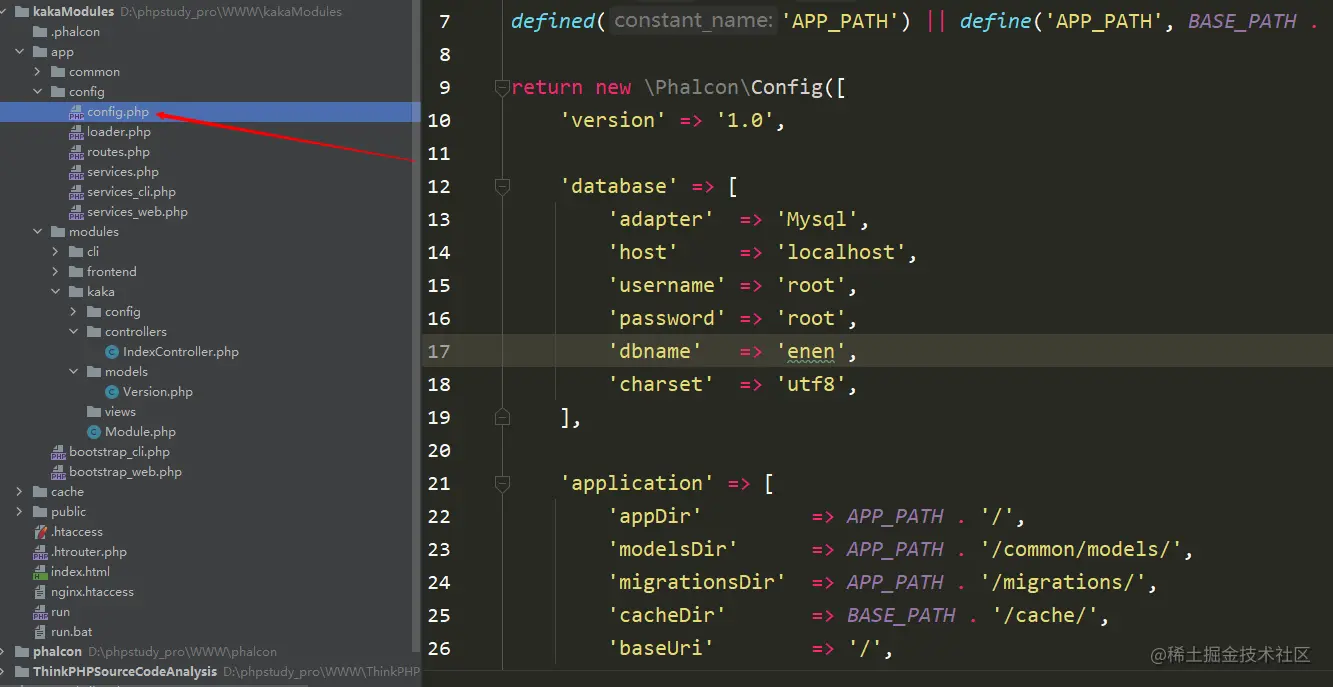Screen dimensions: 1333x687
Task: Click the nginx.htaccess file icon
Action: [x=40, y=592]
